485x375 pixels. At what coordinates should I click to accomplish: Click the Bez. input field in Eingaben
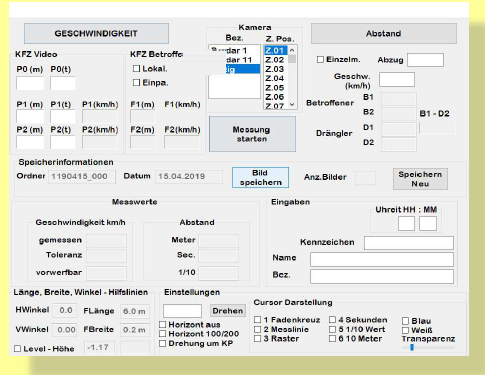(x=382, y=276)
